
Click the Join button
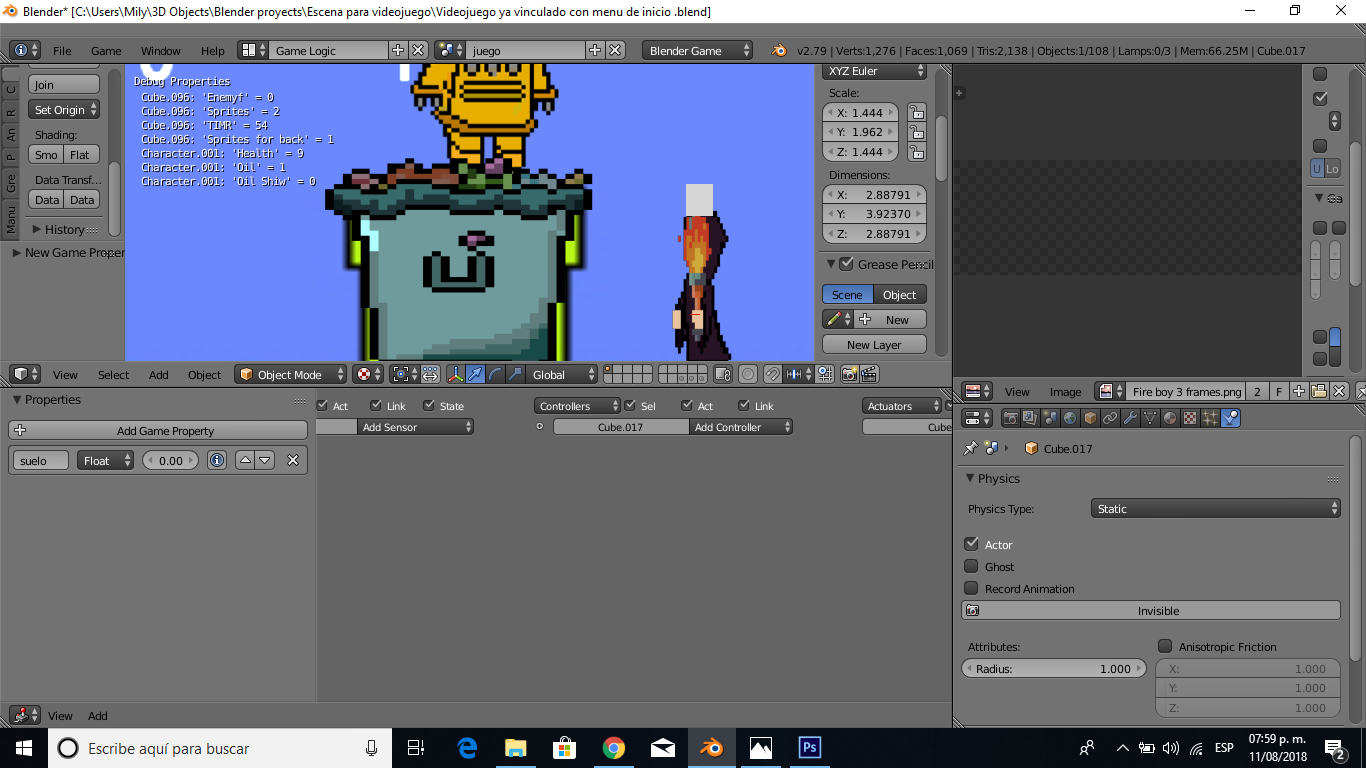pos(64,84)
